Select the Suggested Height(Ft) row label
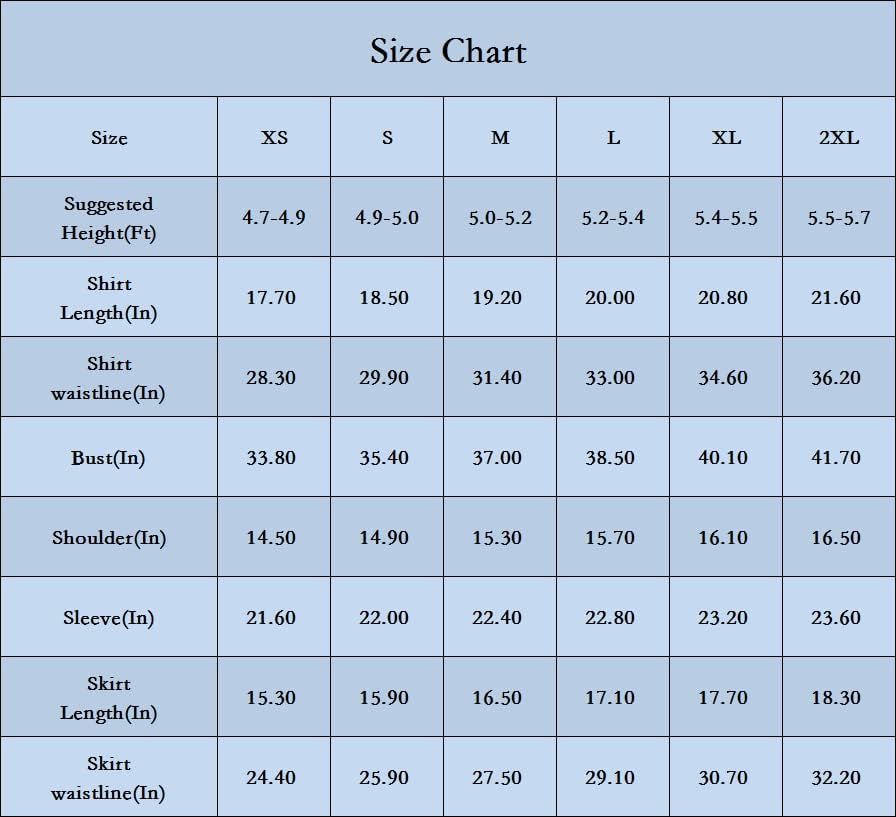The width and height of the screenshot is (896, 817). 109,218
